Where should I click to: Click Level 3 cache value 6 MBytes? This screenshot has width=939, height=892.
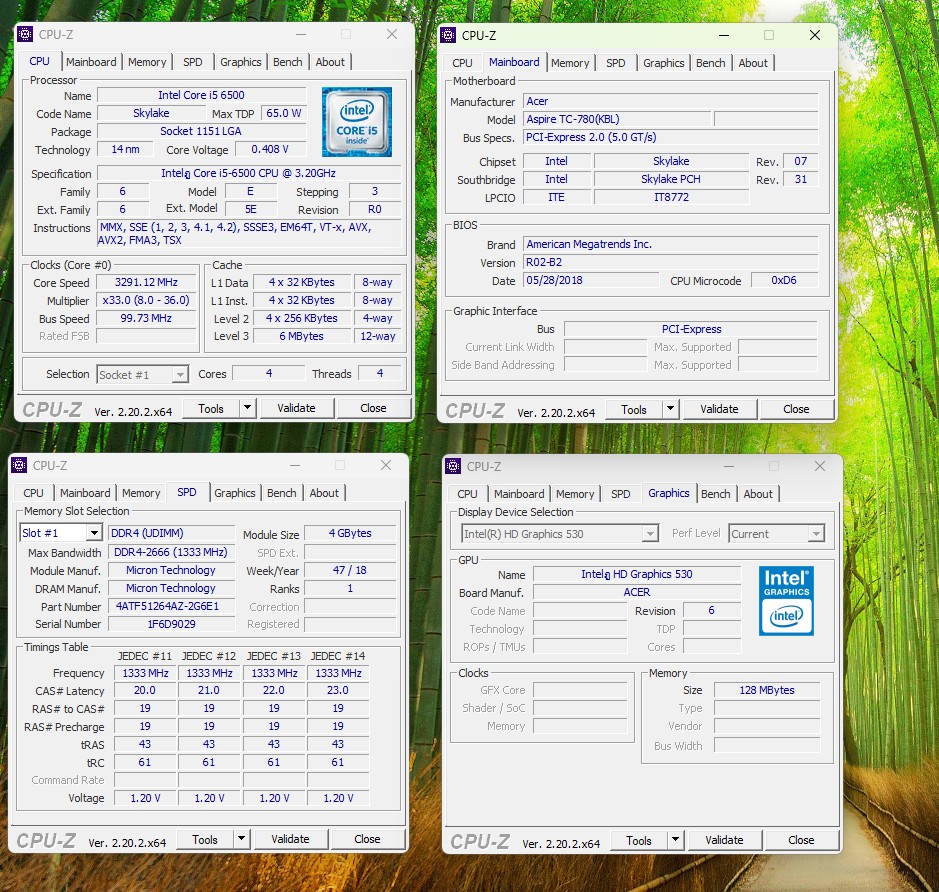click(301, 336)
